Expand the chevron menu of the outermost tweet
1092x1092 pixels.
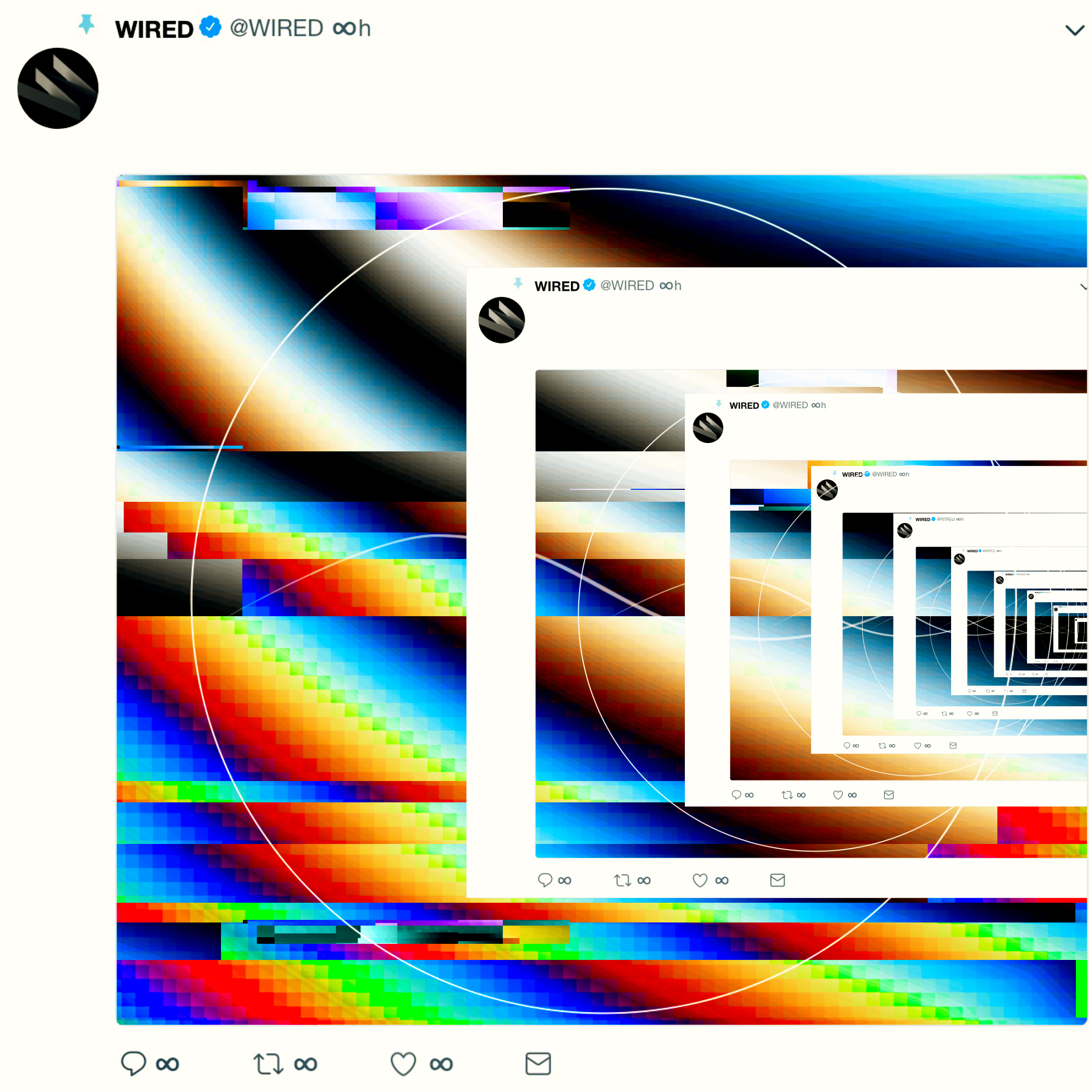[x=1074, y=30]
